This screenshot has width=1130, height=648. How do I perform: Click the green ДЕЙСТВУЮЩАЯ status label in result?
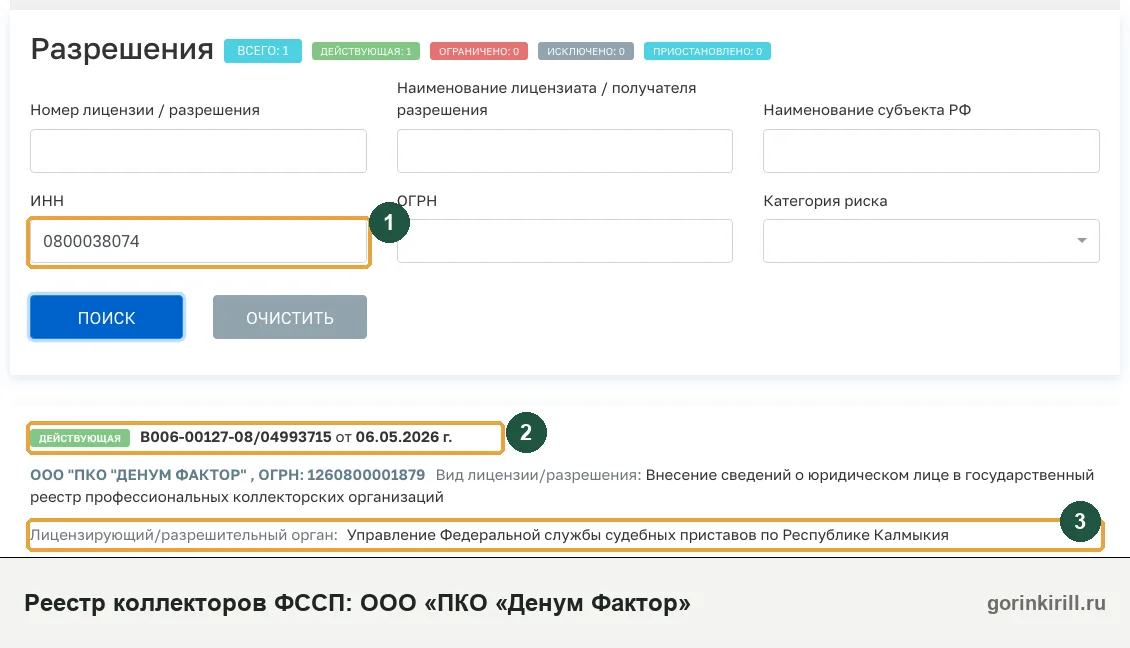click(80, 438)
